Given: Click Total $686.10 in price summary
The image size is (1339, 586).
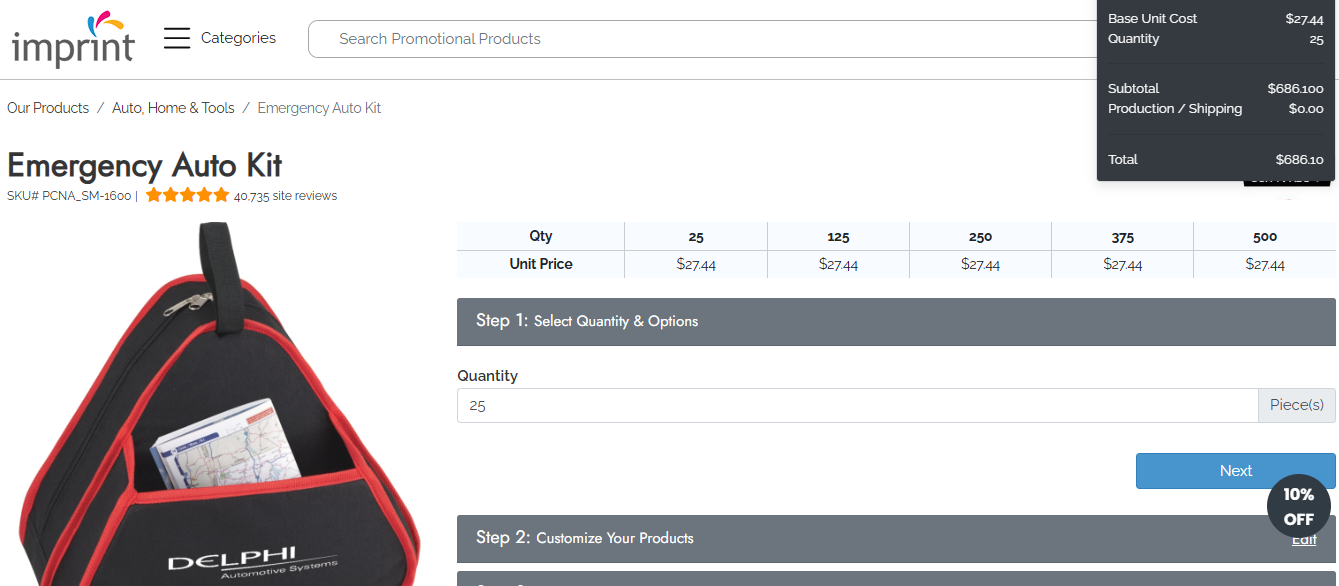Looking at the screenshot, I should pos(1215,159).
